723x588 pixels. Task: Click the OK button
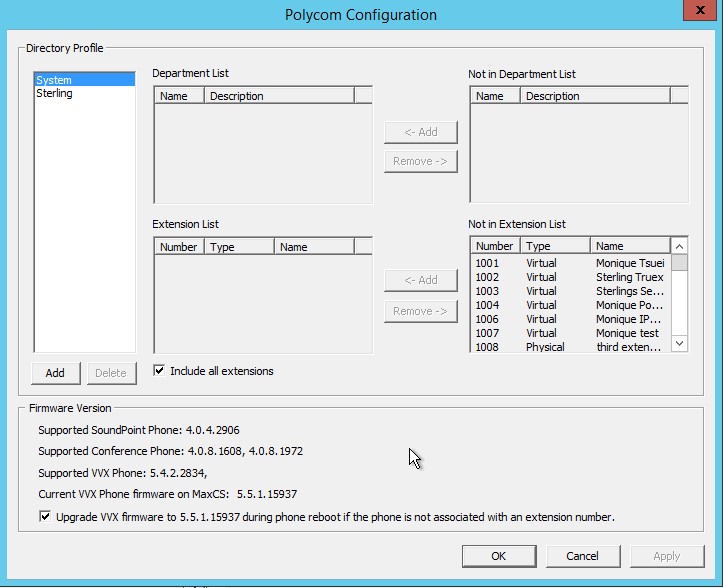pyautogui.click(x=499, y=556)
